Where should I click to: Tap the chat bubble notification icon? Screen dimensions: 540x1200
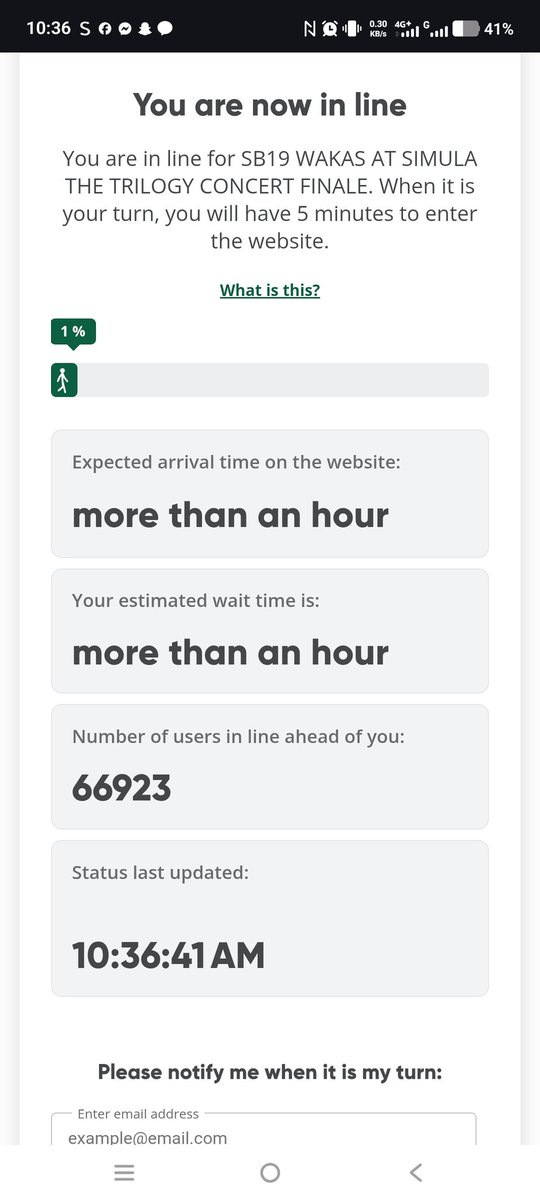click(x=165, y=29)
